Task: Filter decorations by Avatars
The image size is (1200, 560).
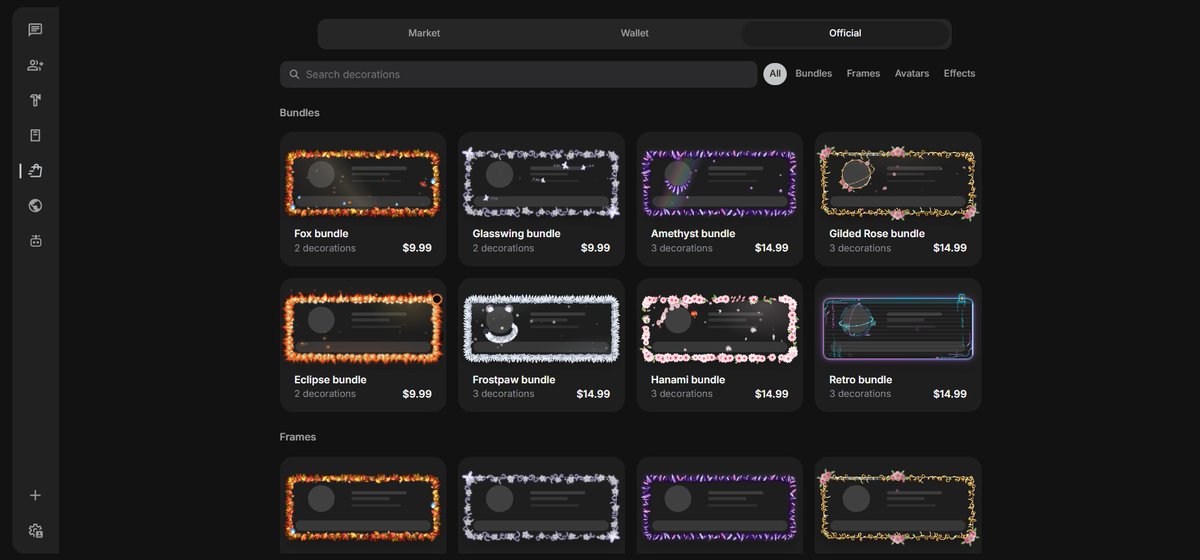Action: click(x=912, y=74)
